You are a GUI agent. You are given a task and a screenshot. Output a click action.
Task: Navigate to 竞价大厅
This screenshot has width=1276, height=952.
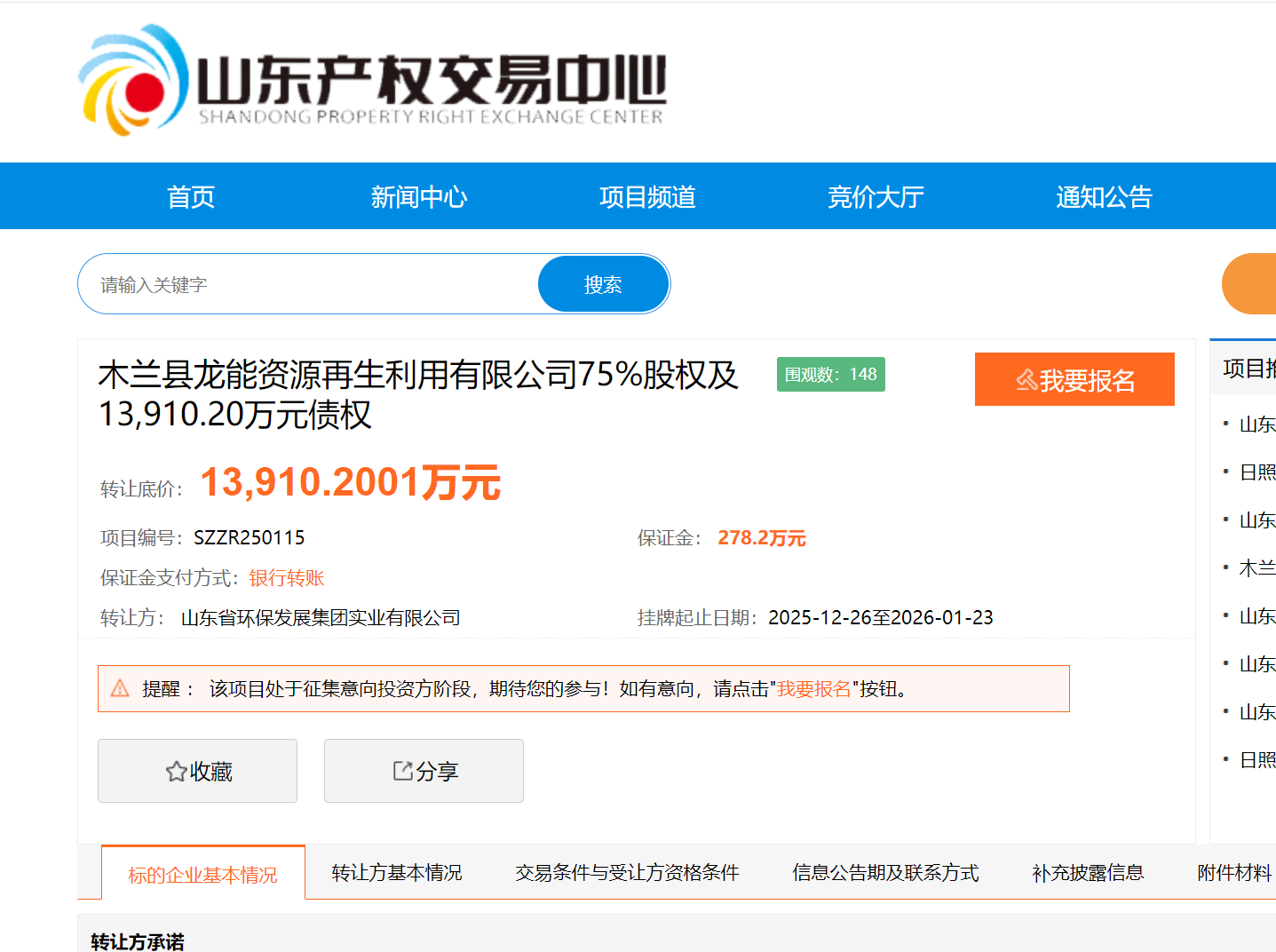point(876,196)
